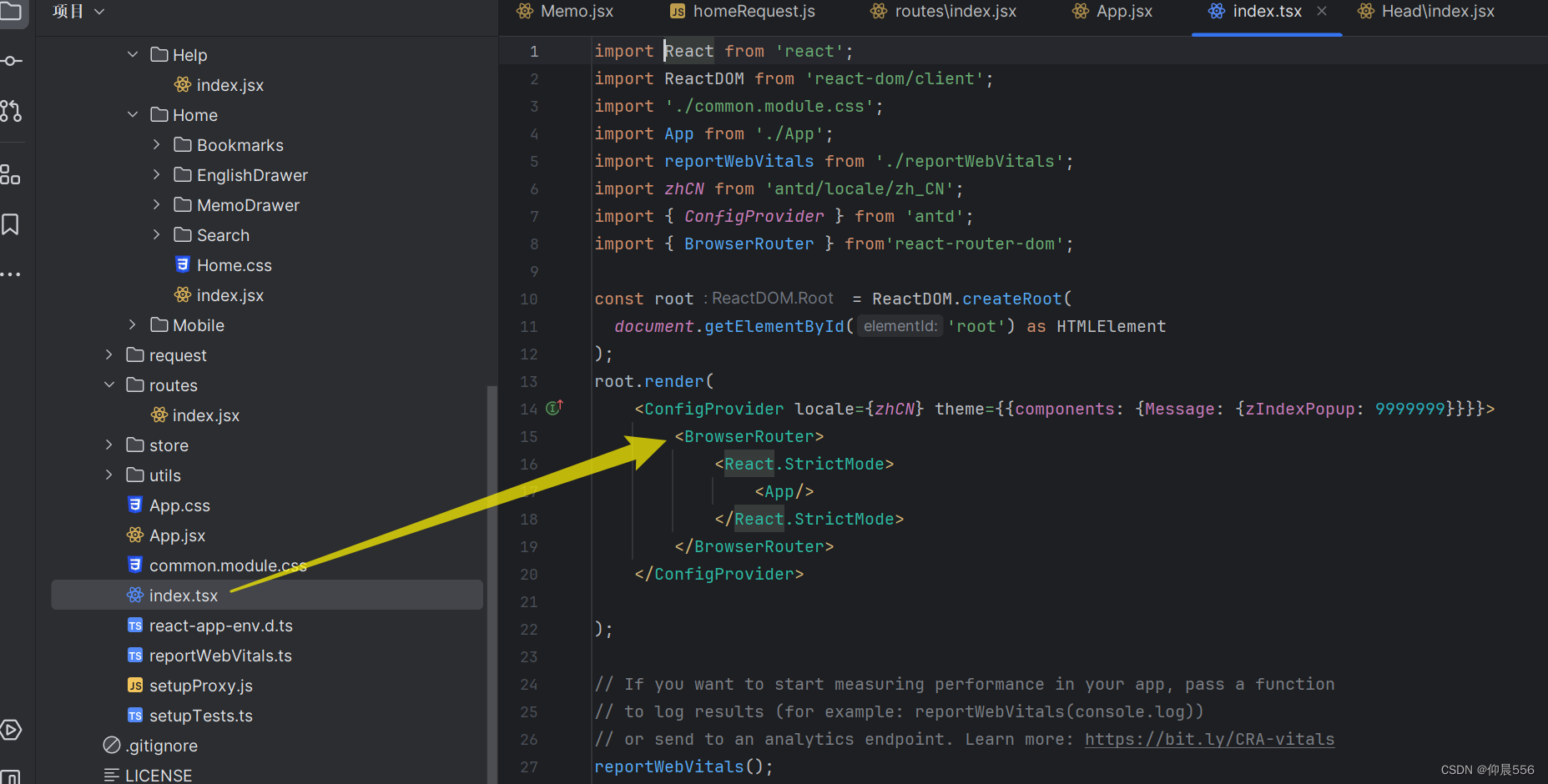Screen dimensions: 1548x784
Task: Expand the Bookmarks folder
Action: point(156,144)
